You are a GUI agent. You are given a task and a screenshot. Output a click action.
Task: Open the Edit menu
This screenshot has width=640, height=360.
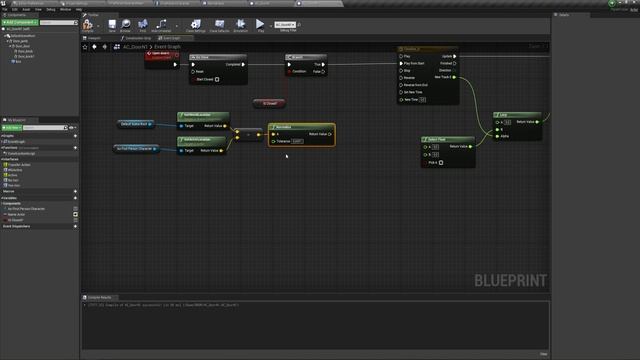pos(15,9)
